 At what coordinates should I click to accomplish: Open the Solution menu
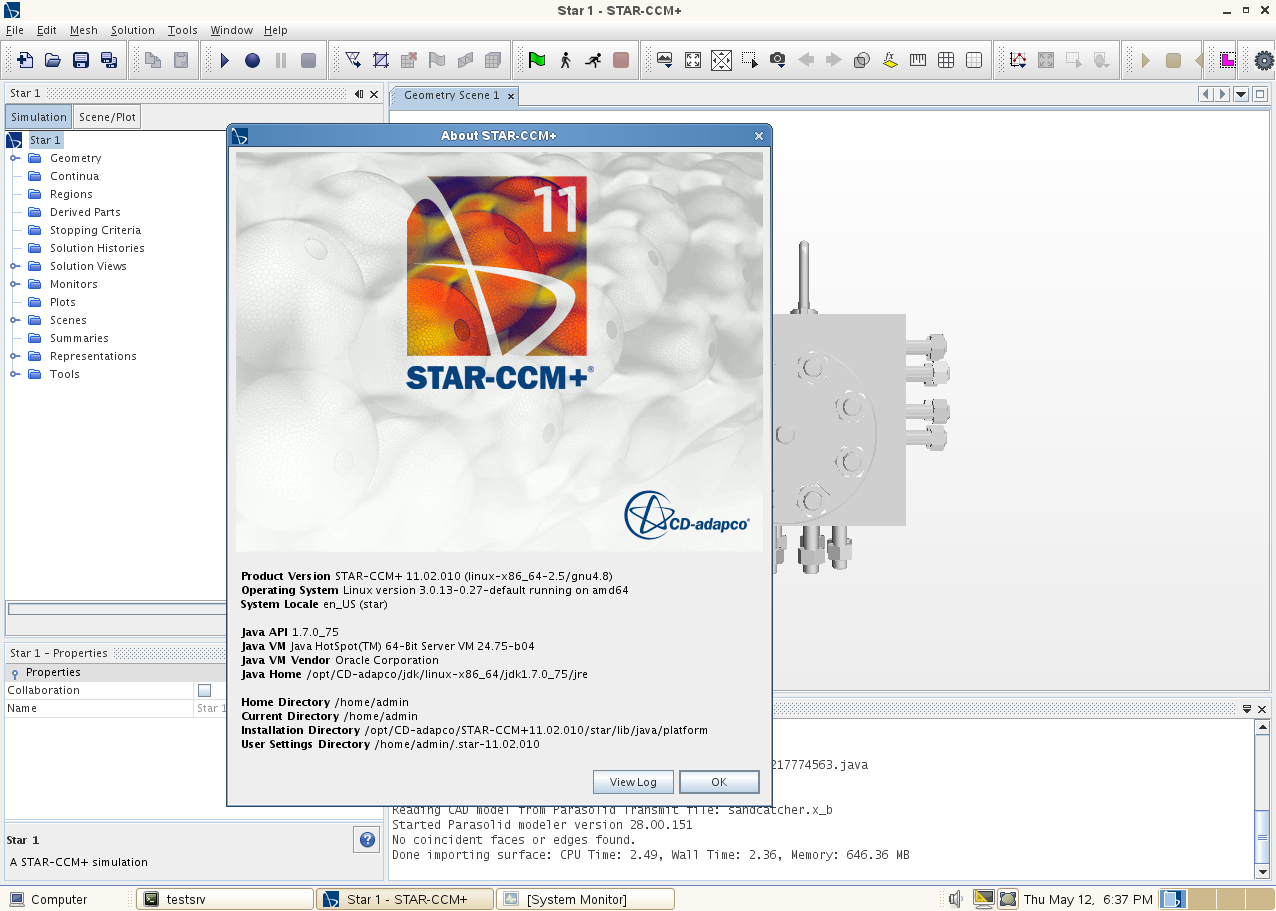coord(132,30)
